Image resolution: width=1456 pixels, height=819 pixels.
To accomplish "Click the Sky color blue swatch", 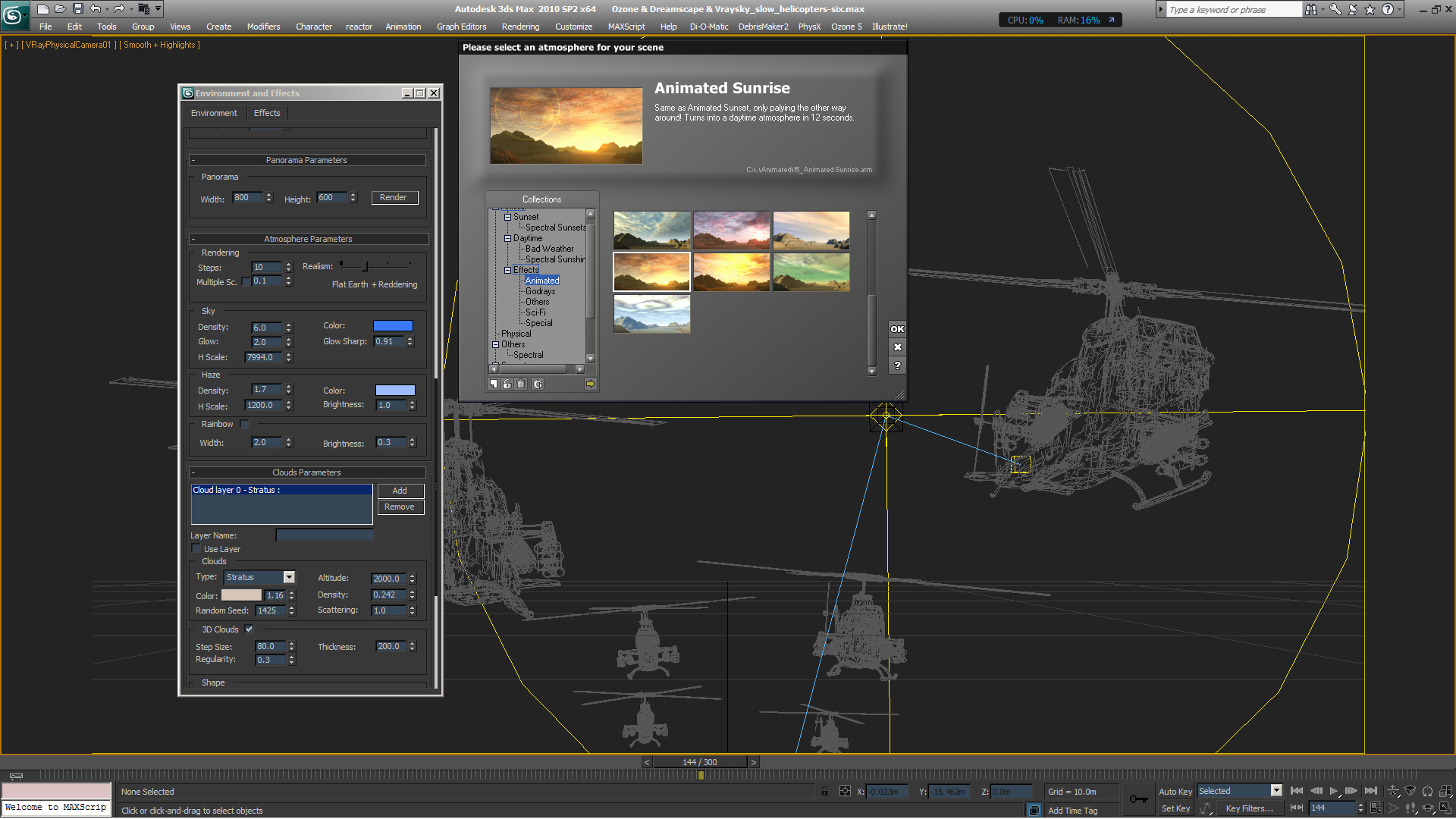I will [393, 326].
